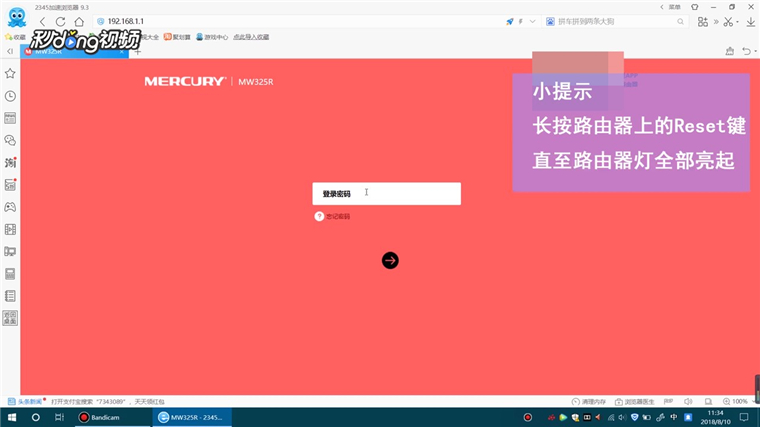The height and width of the screenshot is (427, 760).
Task: Open the screenshot tool dropdown arrow
Action: (737, 22)
